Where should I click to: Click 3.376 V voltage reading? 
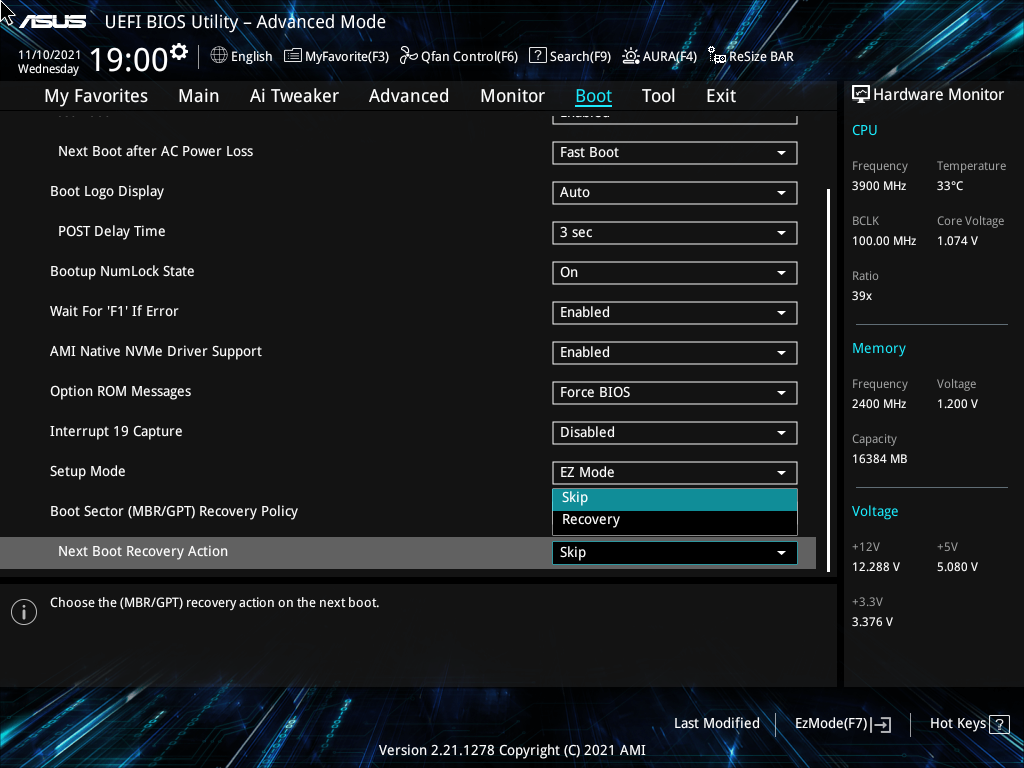click(x=872, y=622)
